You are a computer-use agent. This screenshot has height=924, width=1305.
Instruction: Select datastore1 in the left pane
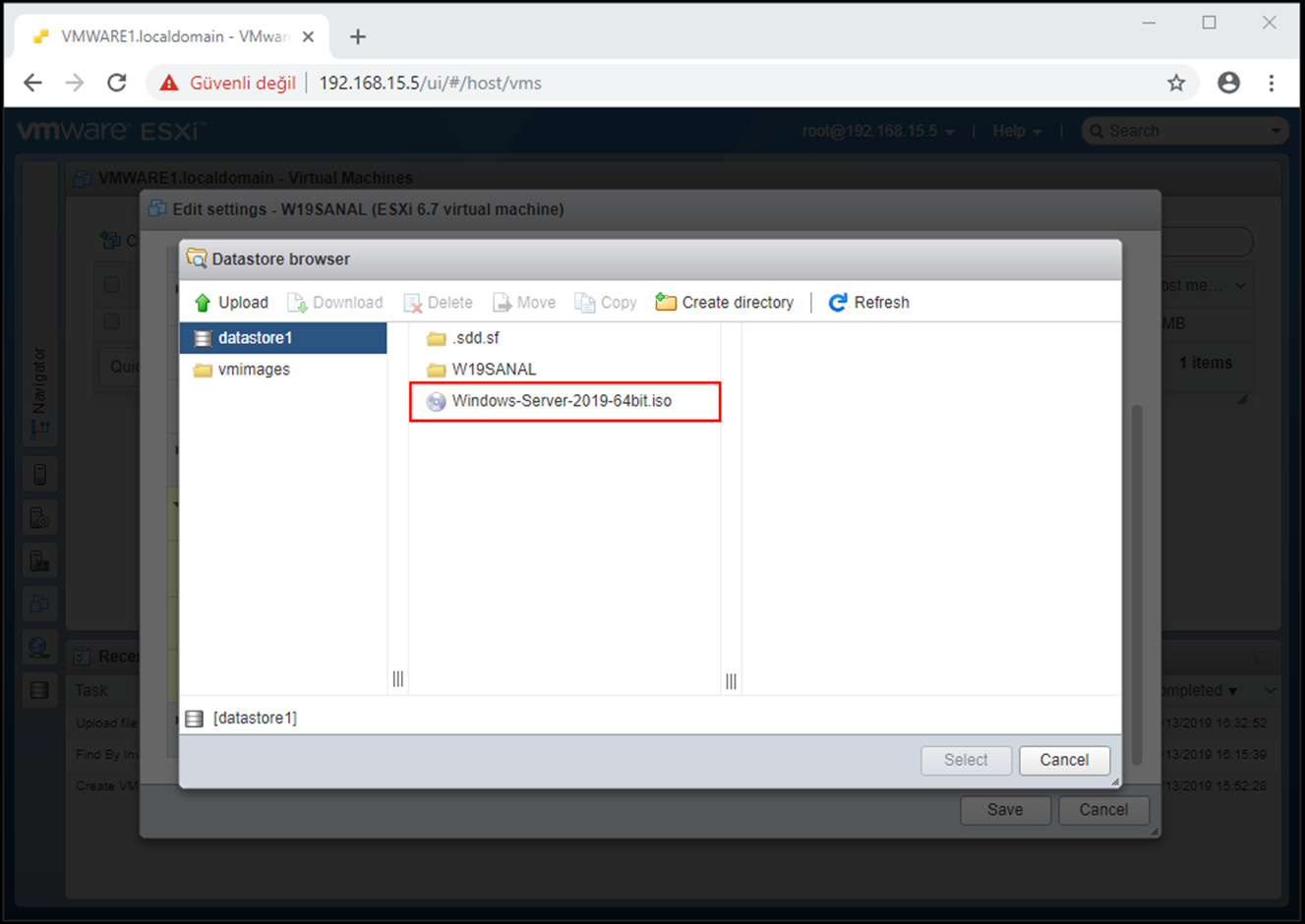(x=283, y=338)
